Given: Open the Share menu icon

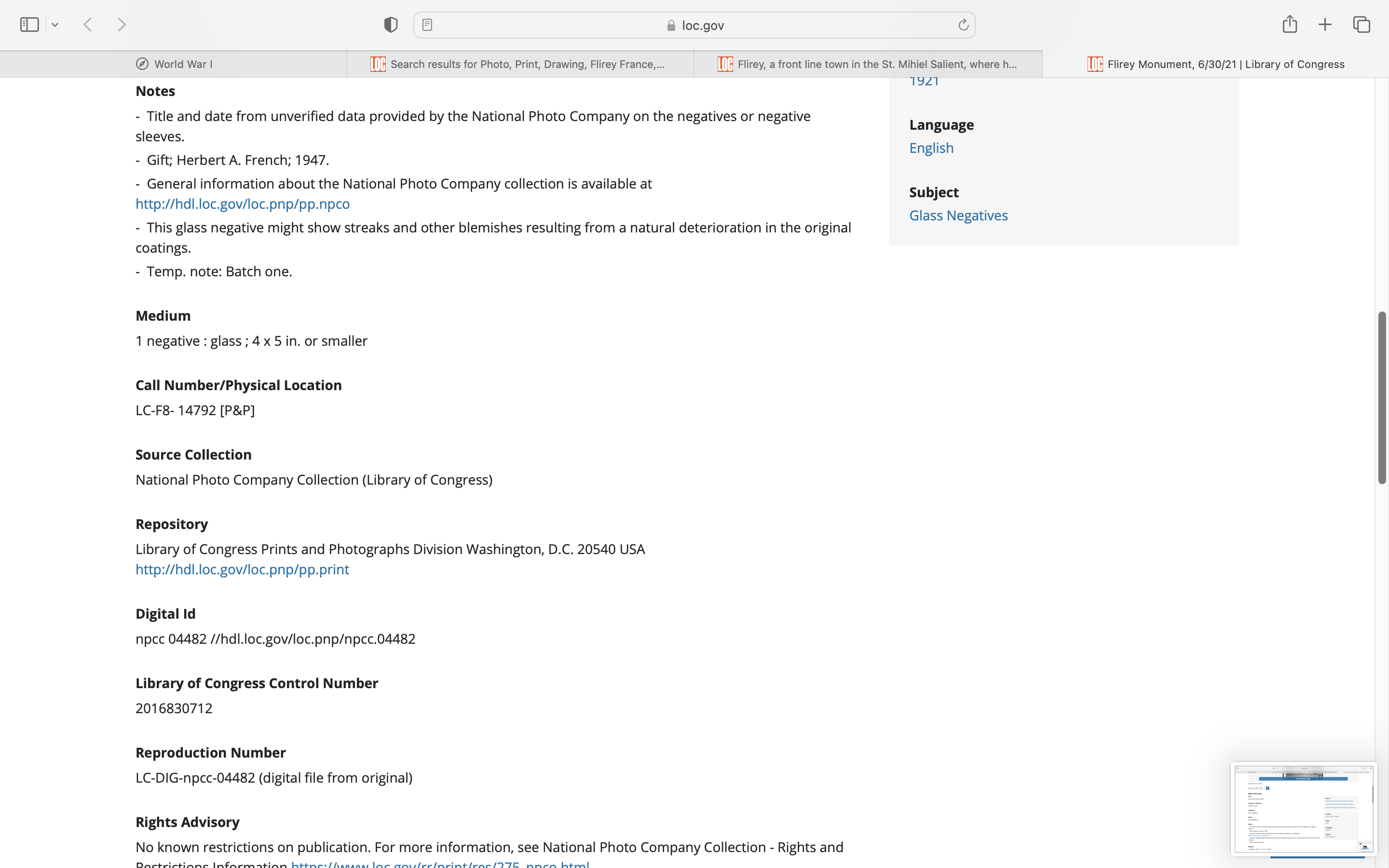Looking at the screenshot, I should point(1289,24).
